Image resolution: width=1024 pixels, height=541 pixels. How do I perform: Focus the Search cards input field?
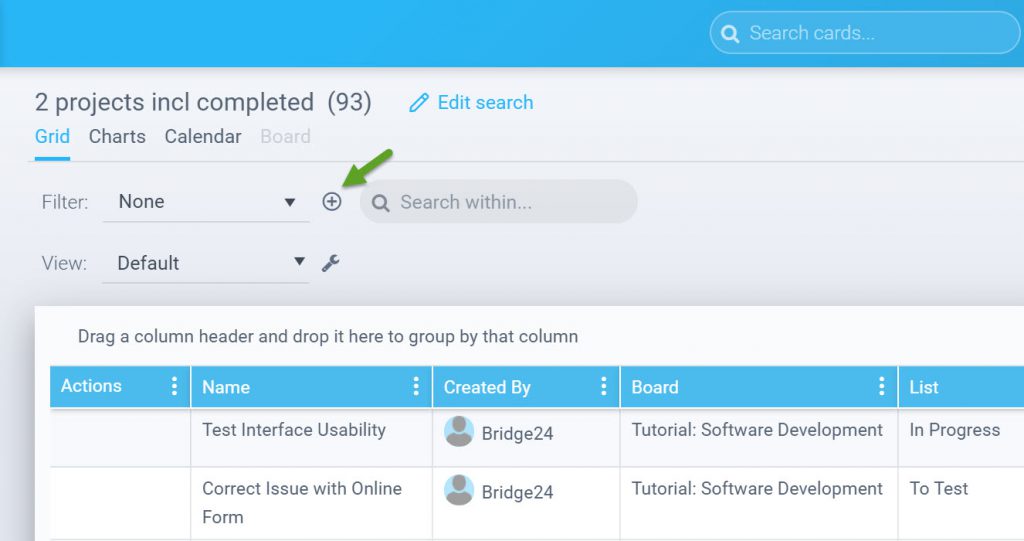point(867,33)
